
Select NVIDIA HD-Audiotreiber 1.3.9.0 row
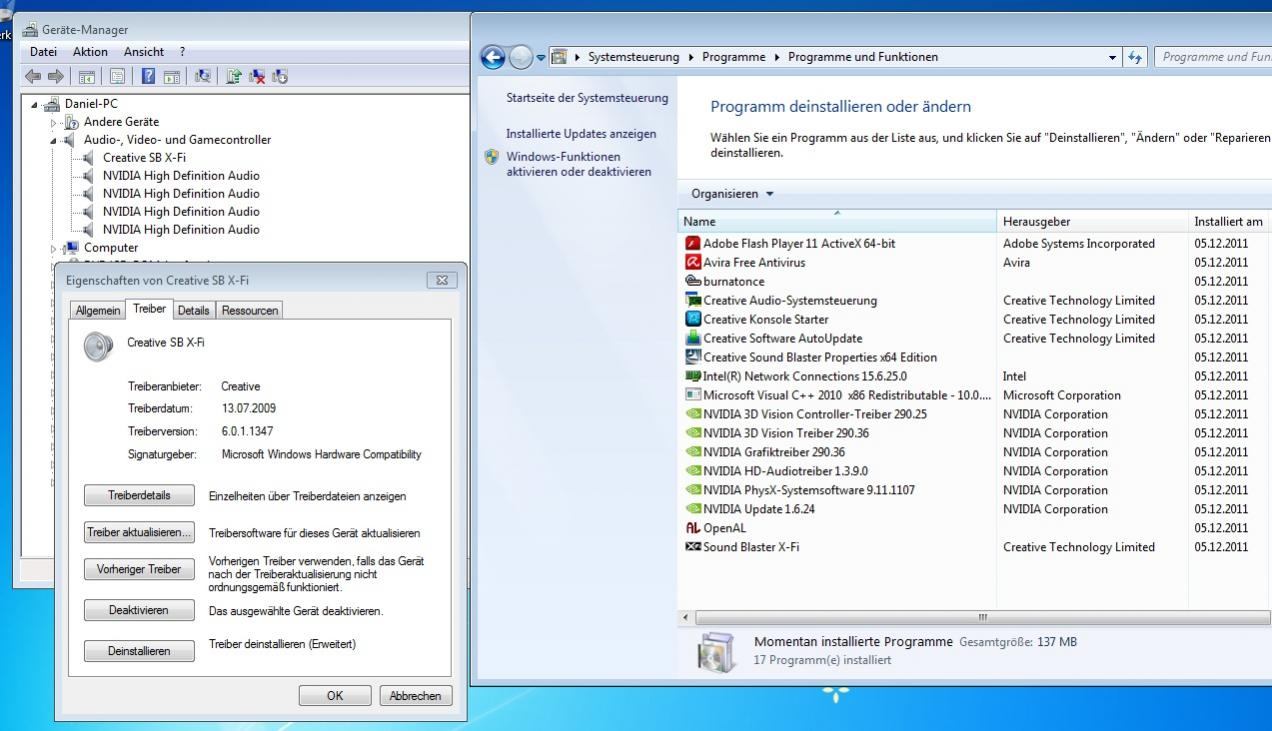pyautogui.click(x=975, y=471)
